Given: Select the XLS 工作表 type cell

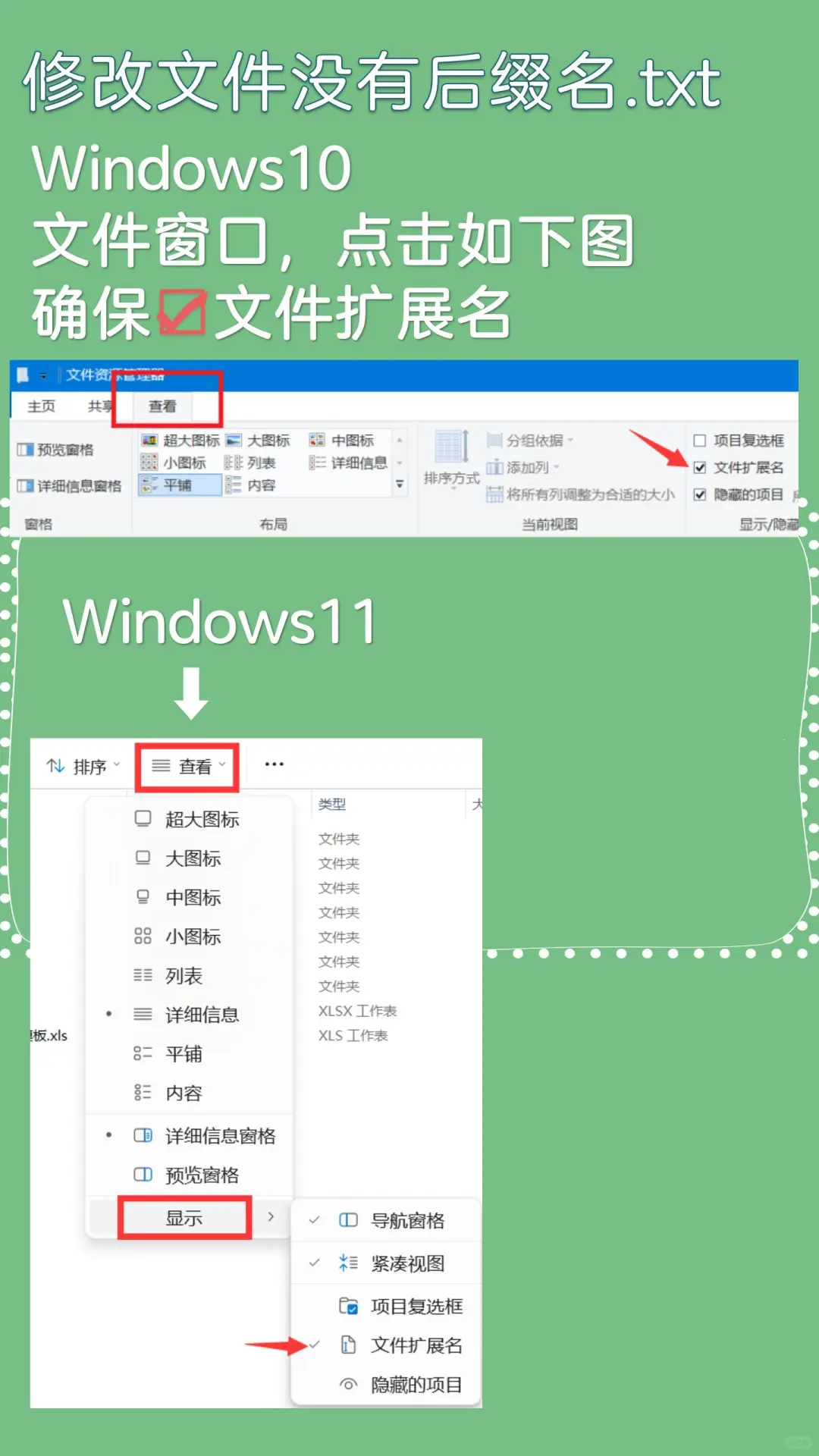Looking at the screenshot, I should [x=353, y=1035].
